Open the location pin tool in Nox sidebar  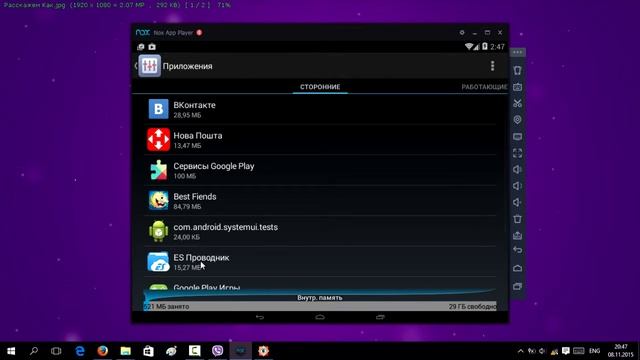coord(518,120)
